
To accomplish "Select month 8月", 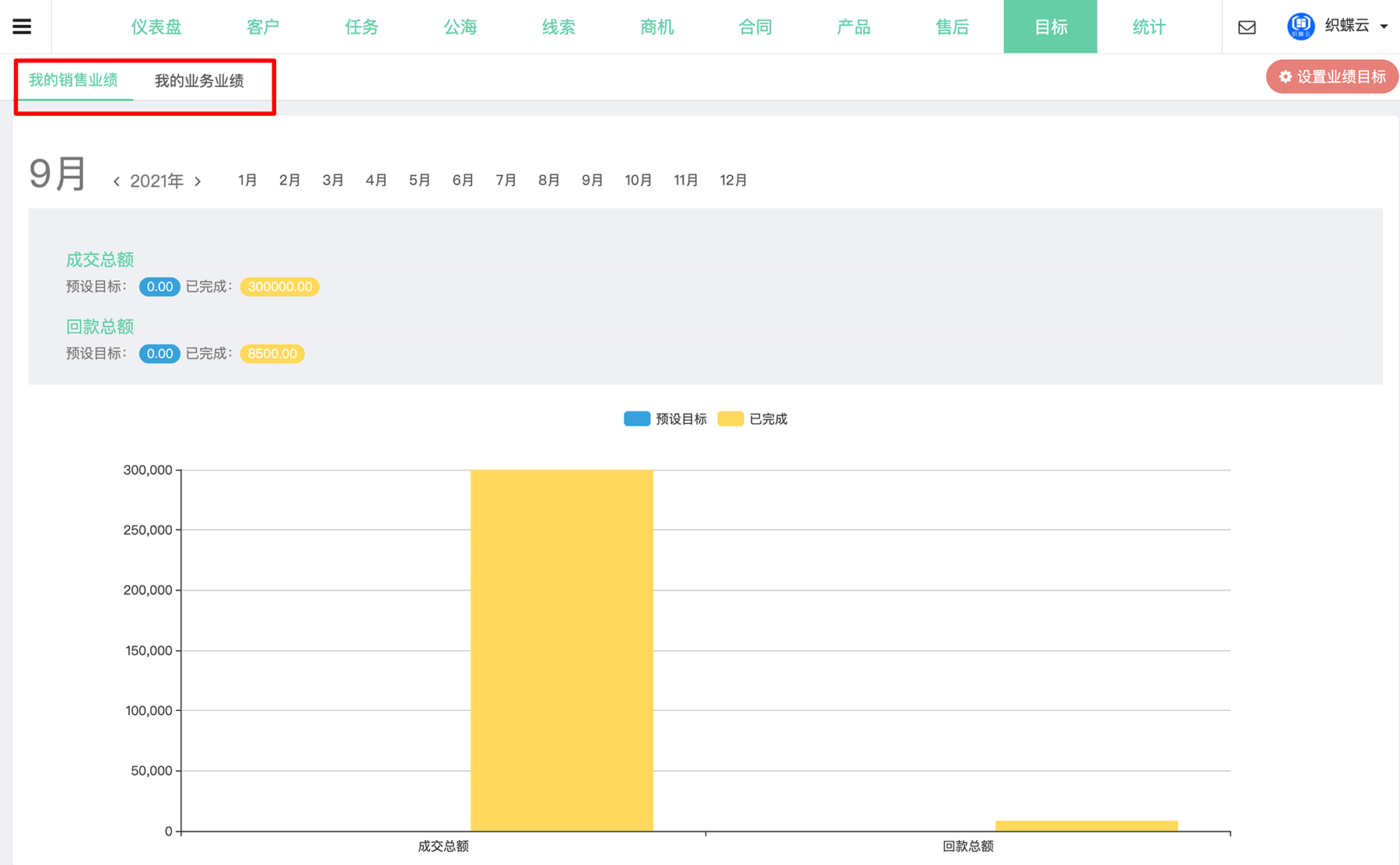I will (549, 180).
